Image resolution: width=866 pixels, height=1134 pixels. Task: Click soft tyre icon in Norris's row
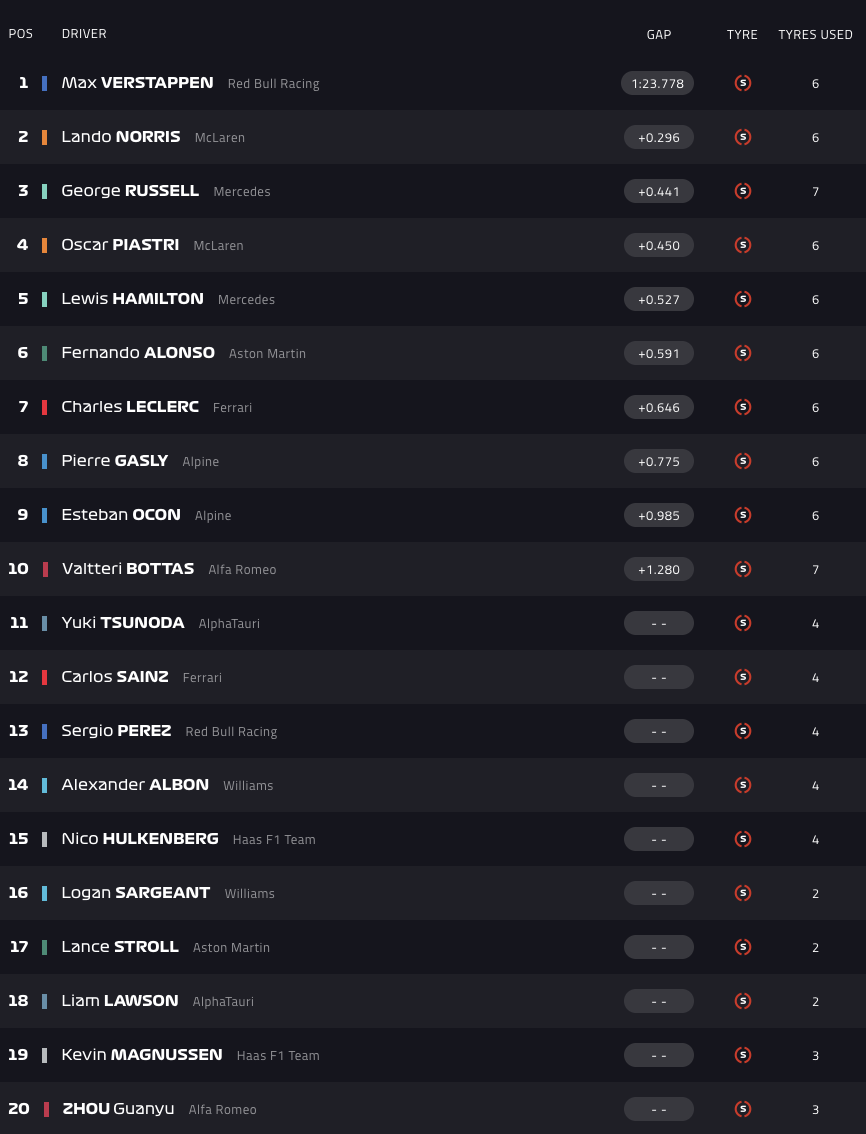tap(742, 137)
